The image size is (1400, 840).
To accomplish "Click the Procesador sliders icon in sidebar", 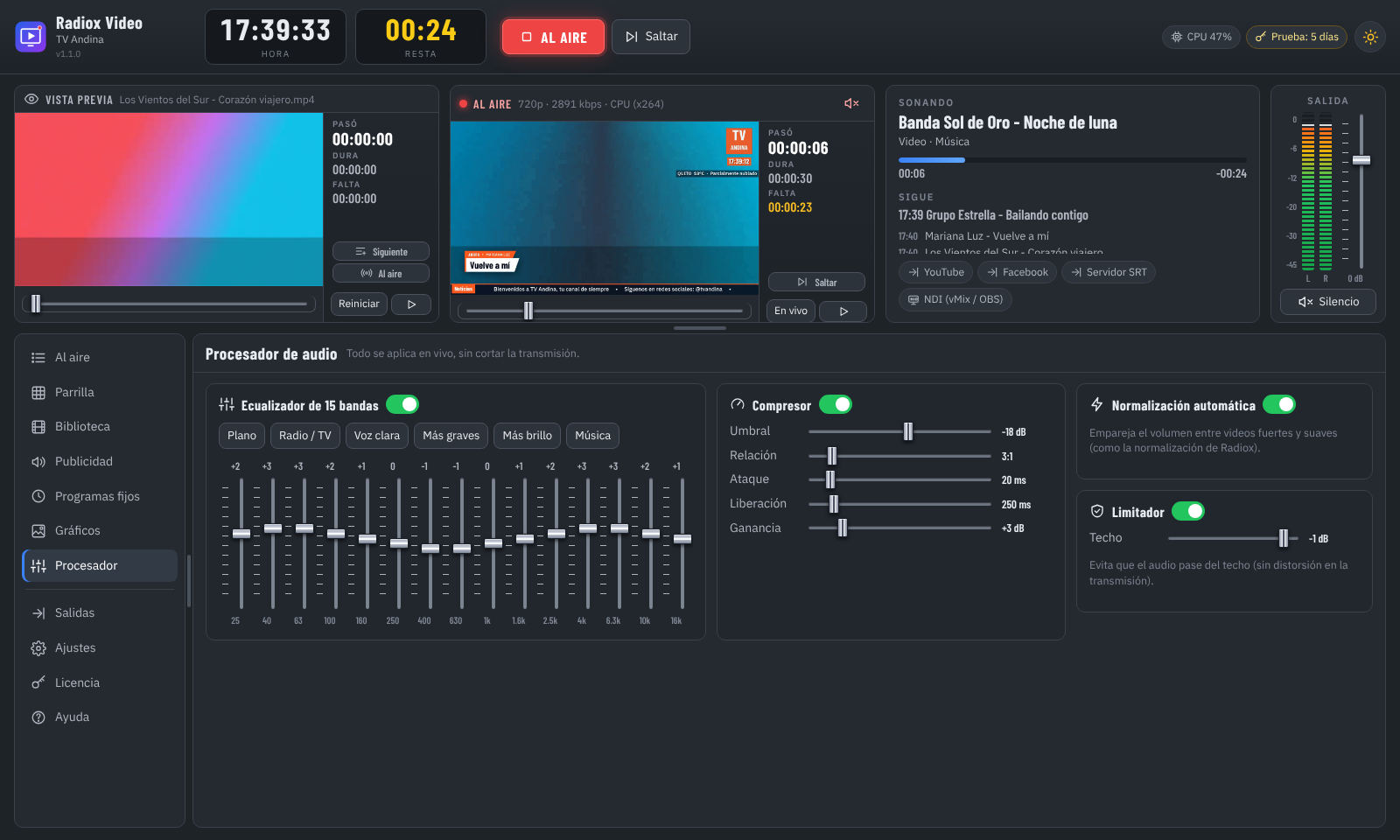I will [x=38, y=566].
